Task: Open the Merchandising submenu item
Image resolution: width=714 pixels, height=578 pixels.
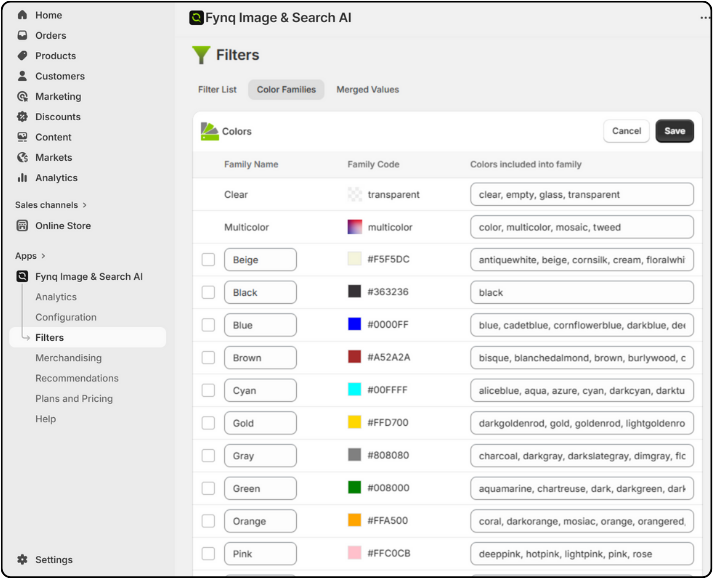Action: click(68, 358)
